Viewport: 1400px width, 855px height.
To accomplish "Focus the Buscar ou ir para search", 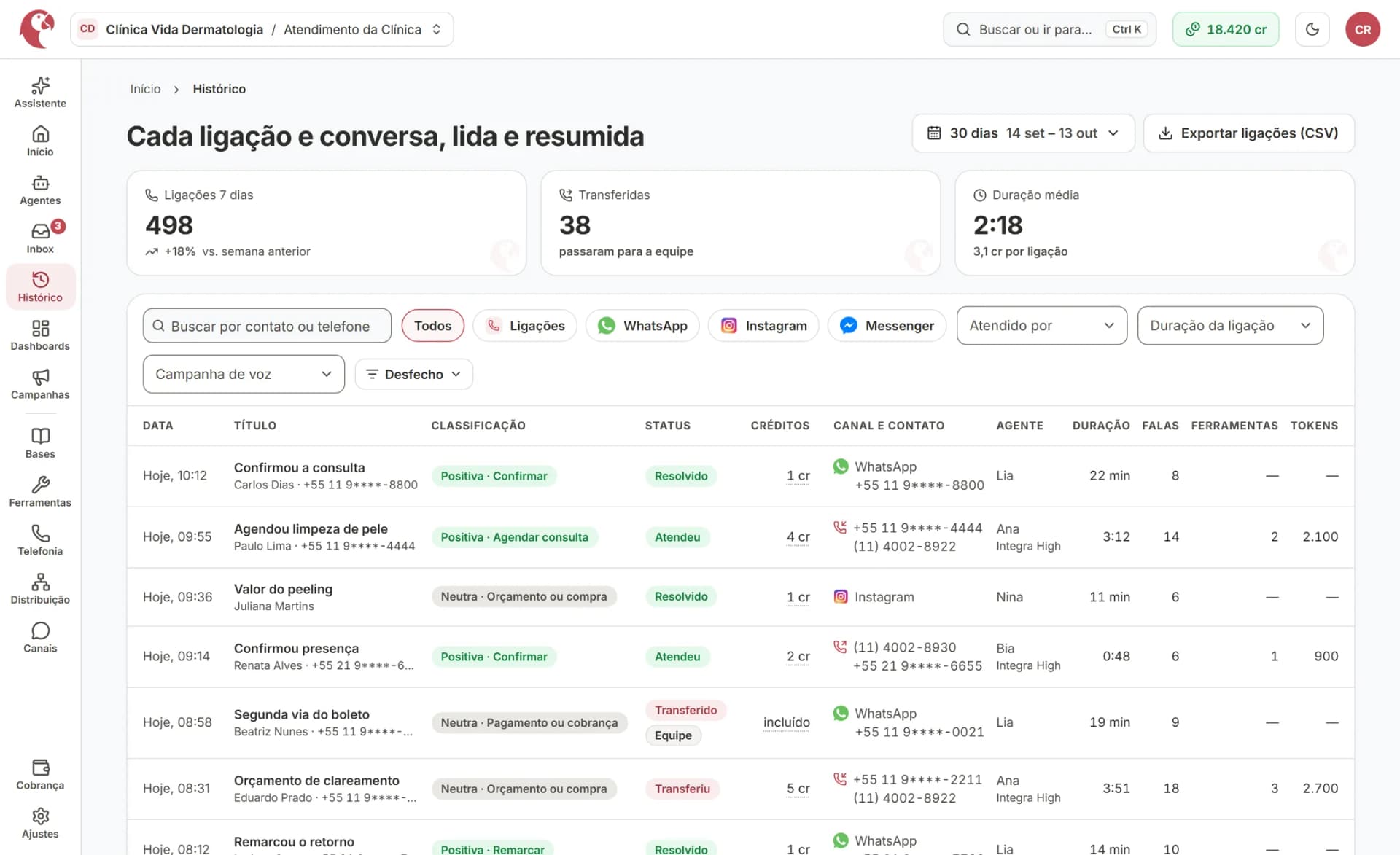I will pos(1049,29).
